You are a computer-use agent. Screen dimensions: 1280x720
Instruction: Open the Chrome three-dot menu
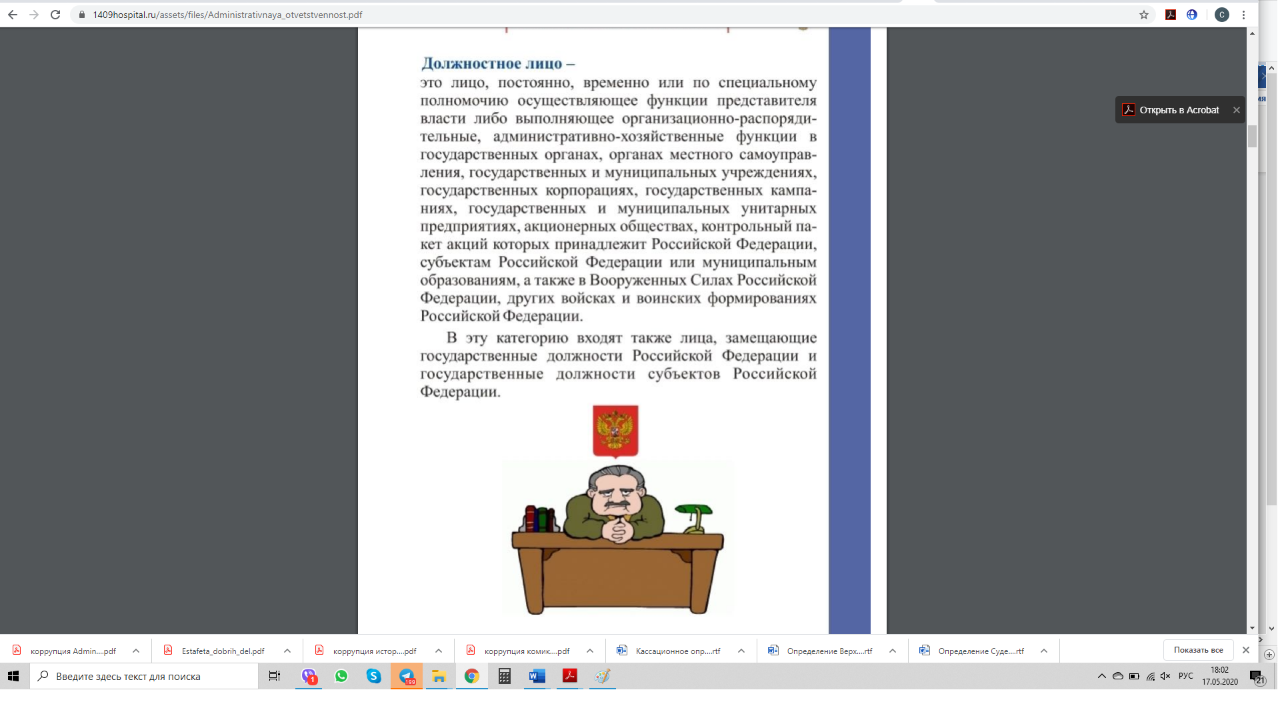[x=1246, y=15]
